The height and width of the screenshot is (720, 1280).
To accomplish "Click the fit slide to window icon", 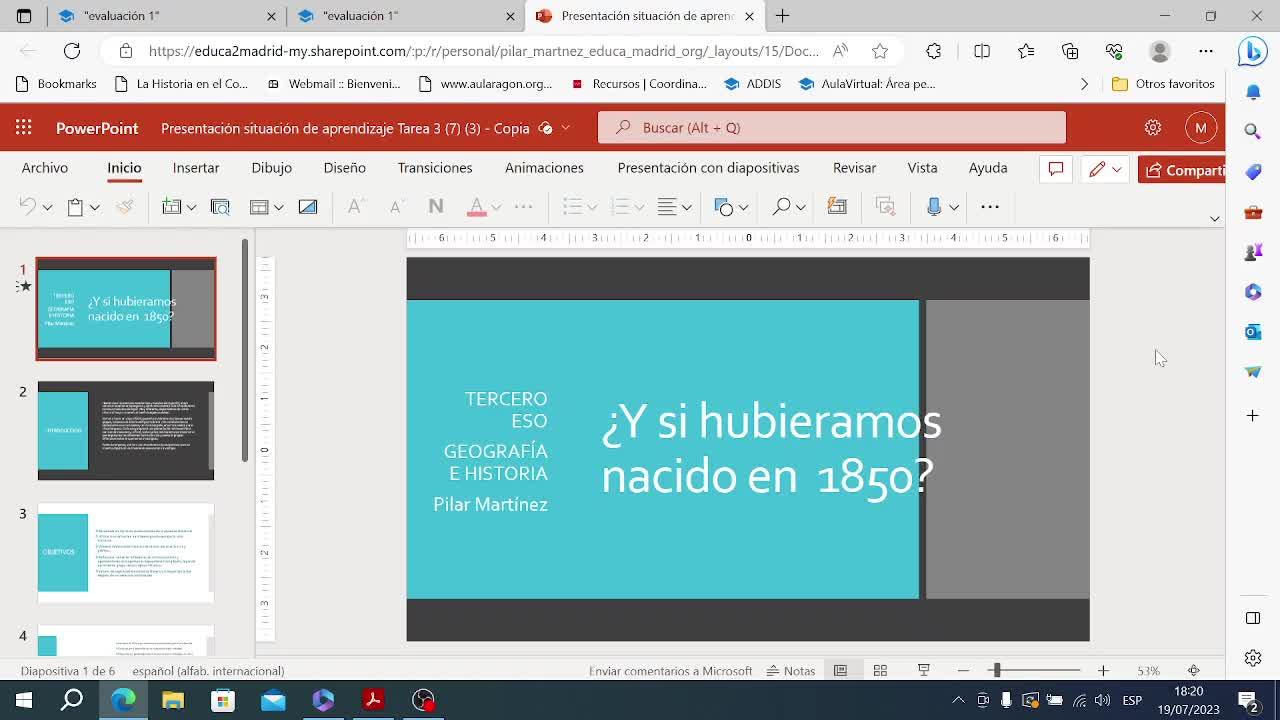I will click(1193, 671).
